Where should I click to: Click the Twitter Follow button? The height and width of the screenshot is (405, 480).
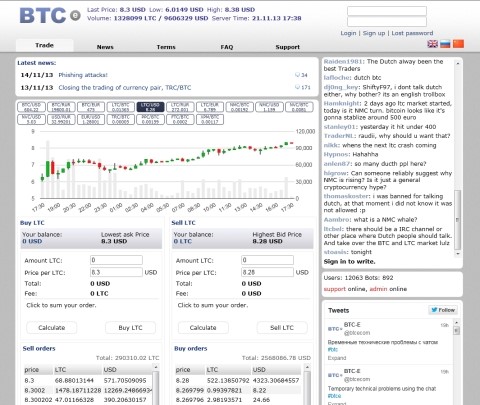tap(443, 310)
